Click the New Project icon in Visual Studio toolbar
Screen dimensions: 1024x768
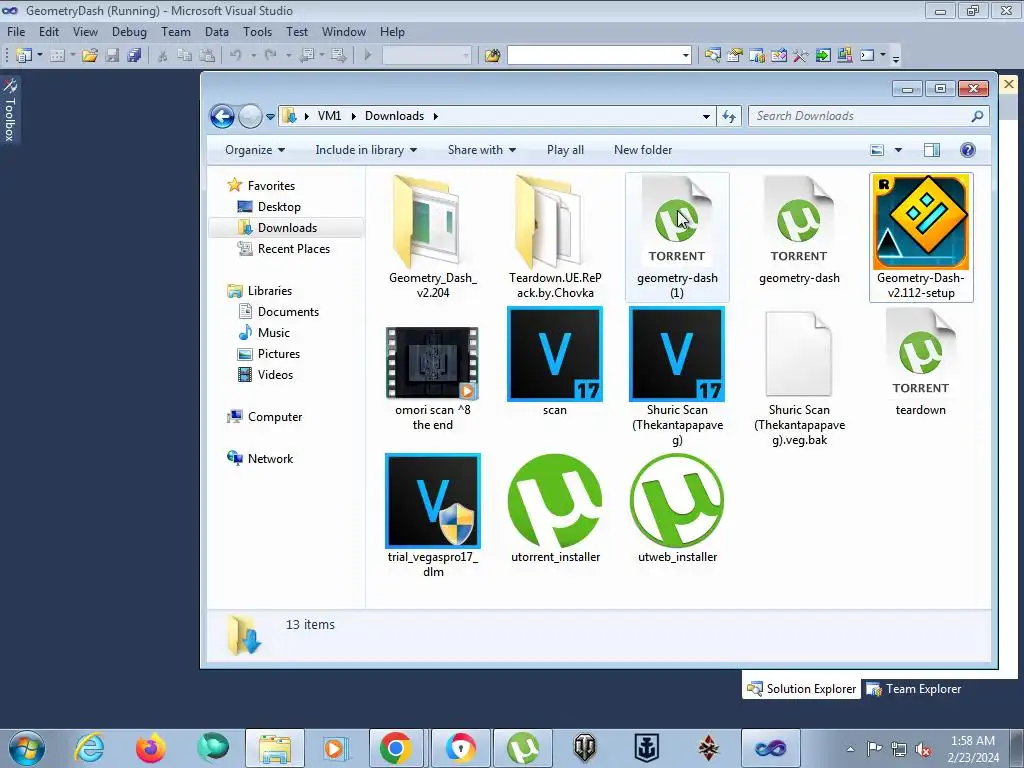click(x=24, y=56)
